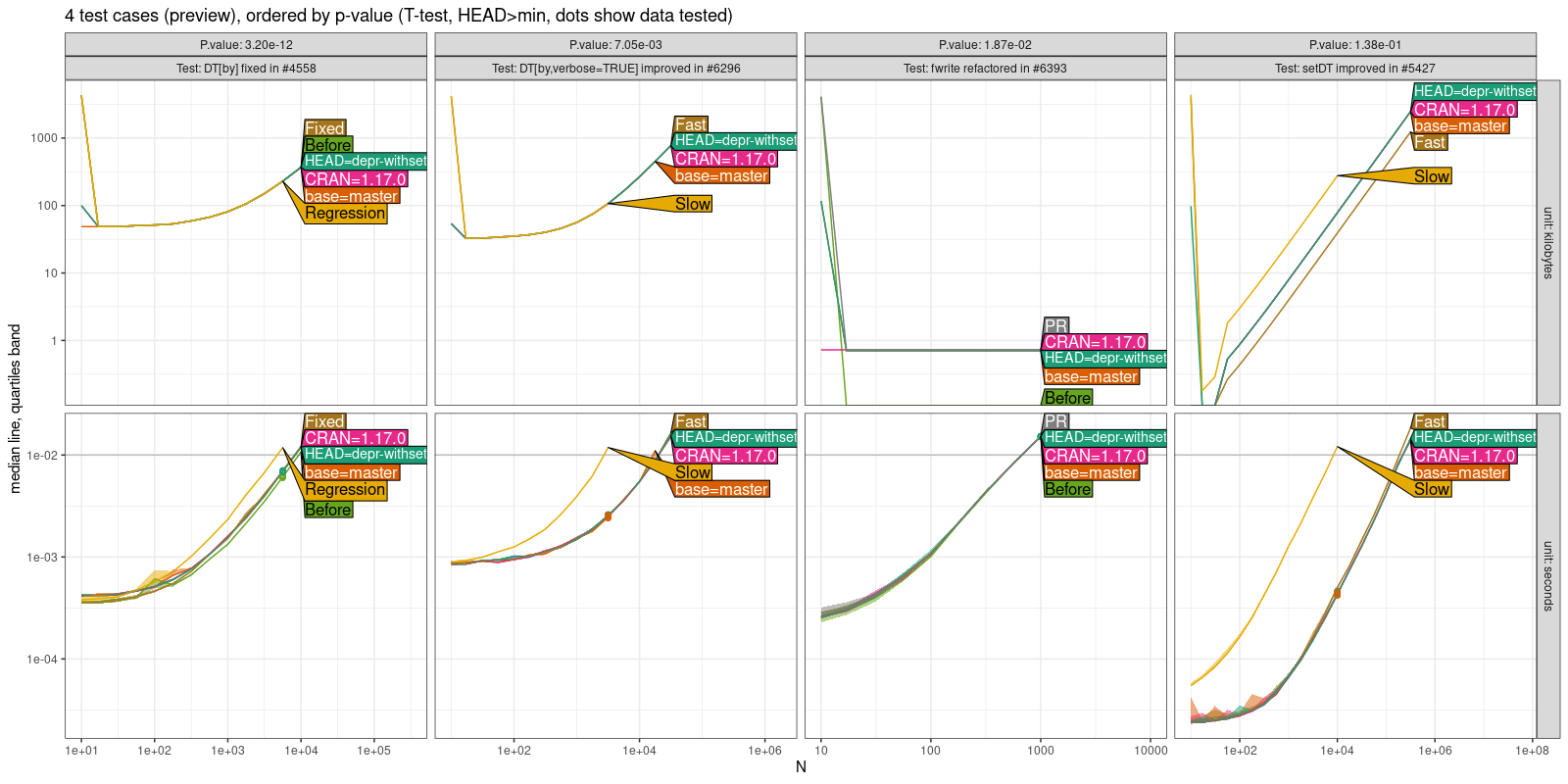The height and width of the screenshot is (784, 1568).
Task: Click 'HEAD=depr-withset' label in verbose=TRUE kilobytes panel
Action: 735,141
